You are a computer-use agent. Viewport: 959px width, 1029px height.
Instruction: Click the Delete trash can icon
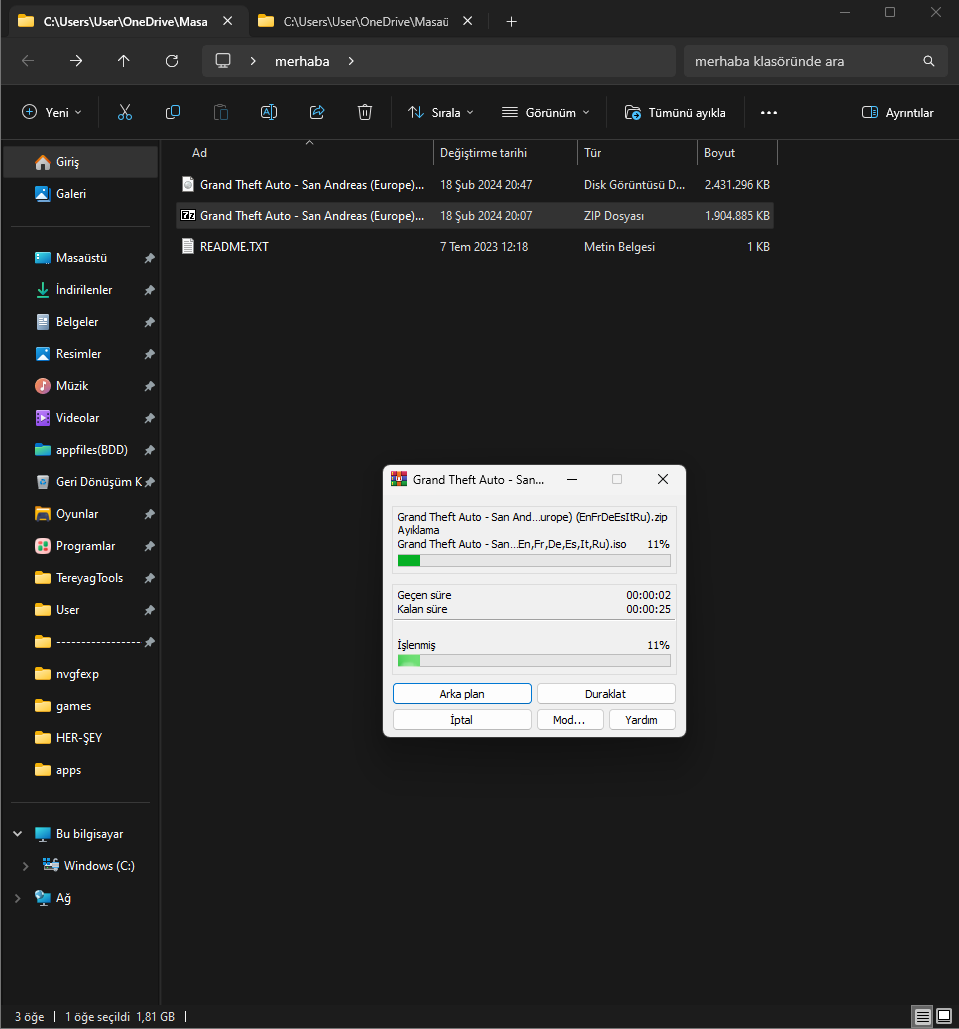tap(365, 113)
